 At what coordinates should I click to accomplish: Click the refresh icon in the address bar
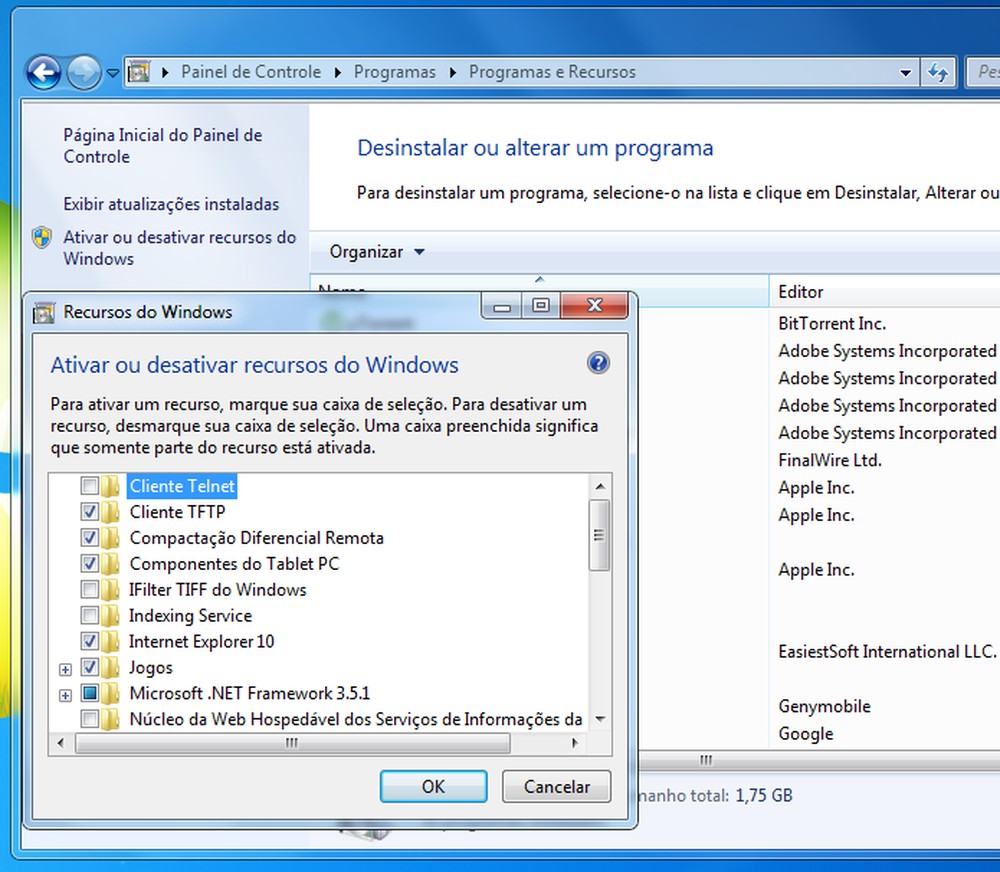pos(939,72)
